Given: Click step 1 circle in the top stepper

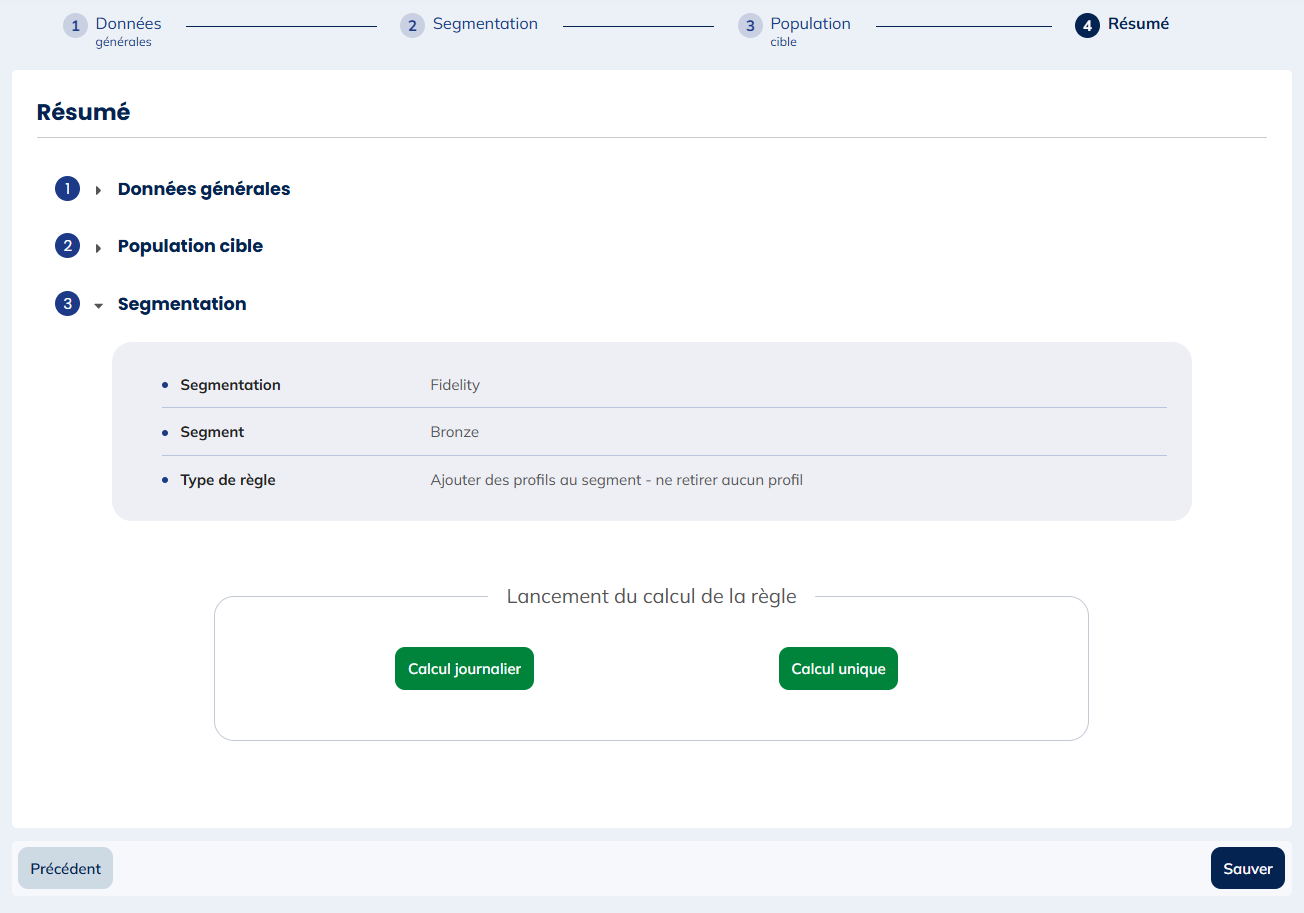Looking at the screenshot, I should point(75,26).
